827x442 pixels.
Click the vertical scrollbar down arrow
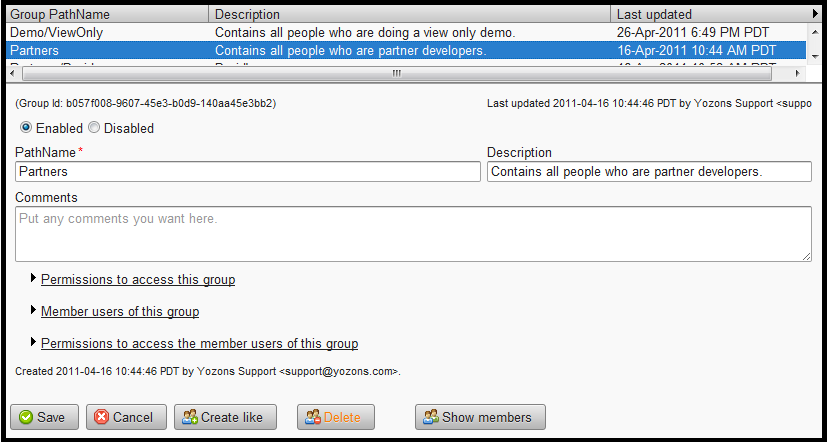816,55
